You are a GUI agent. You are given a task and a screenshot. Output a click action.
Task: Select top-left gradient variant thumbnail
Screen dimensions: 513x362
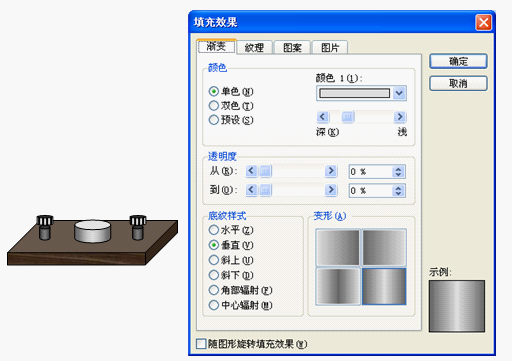(338, 247)
